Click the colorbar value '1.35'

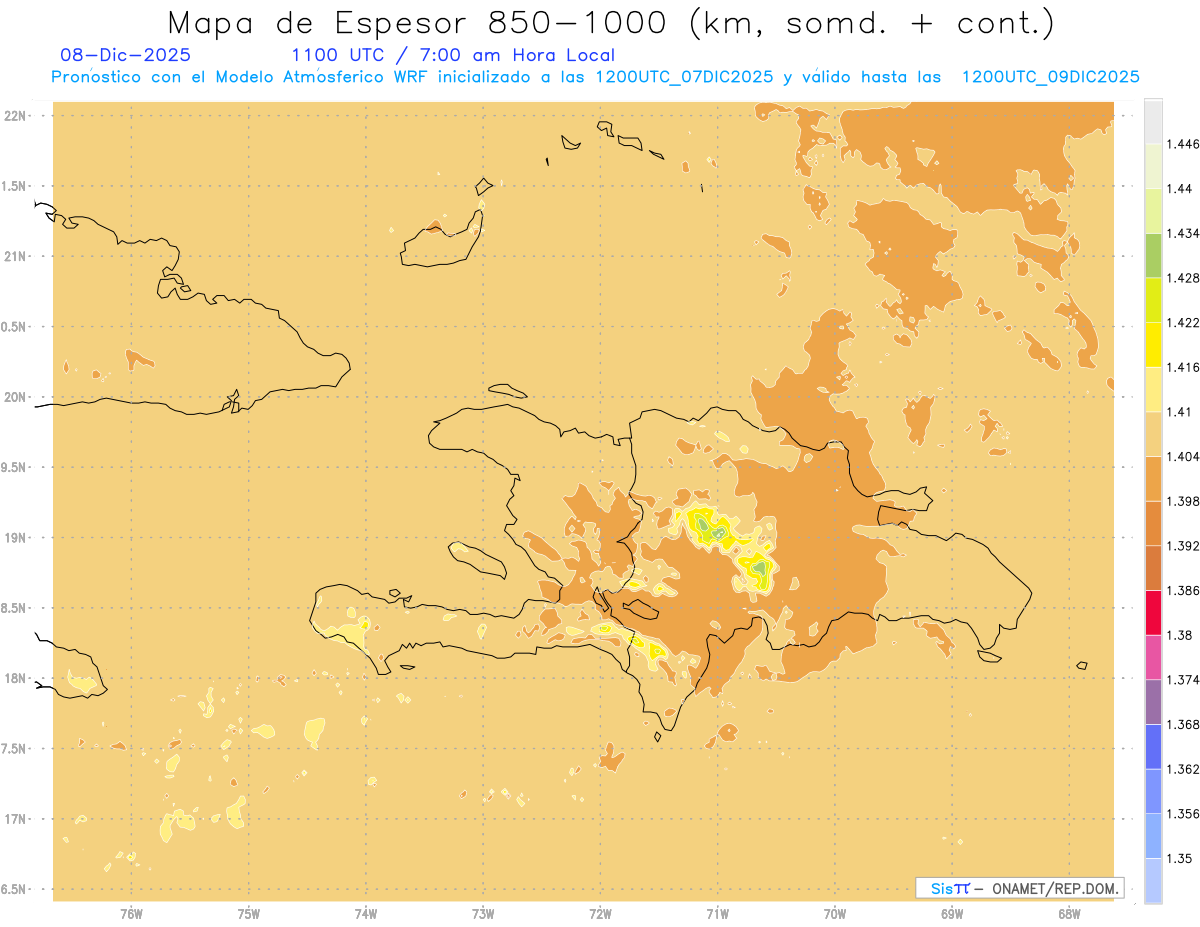pyautogui.click(x=1180, y=858)
